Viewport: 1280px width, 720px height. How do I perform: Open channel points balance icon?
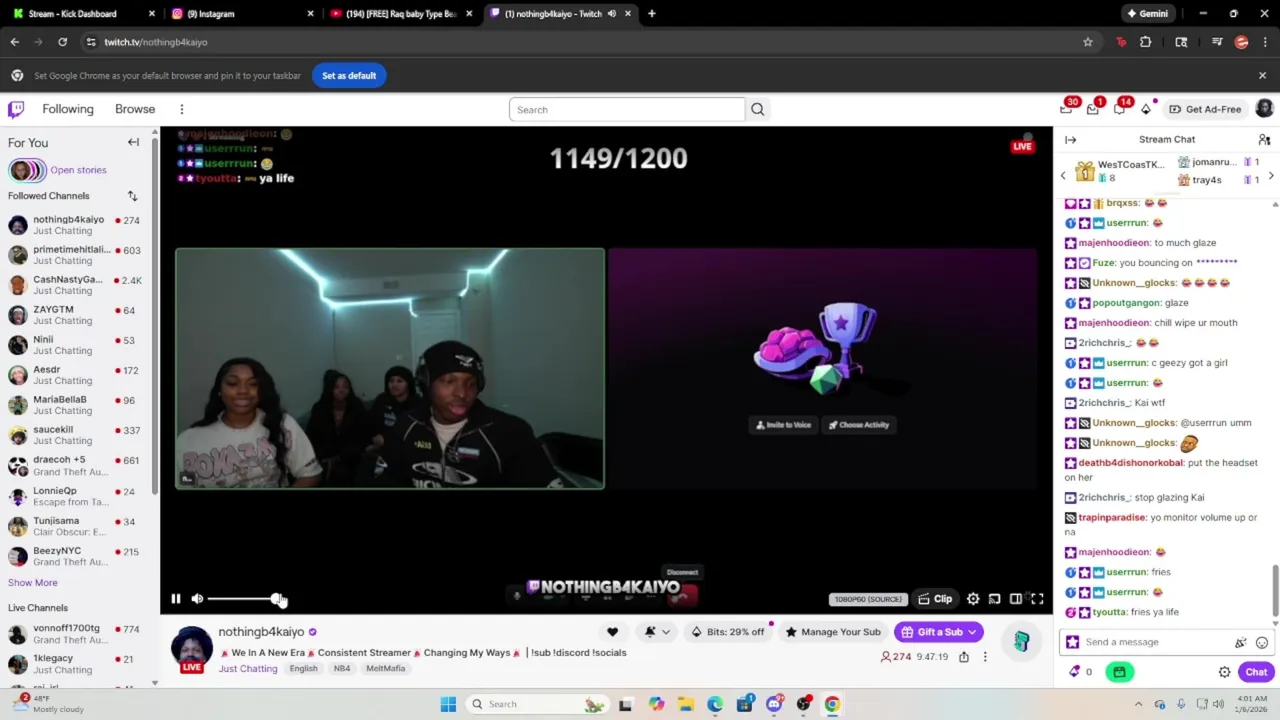1081,672
